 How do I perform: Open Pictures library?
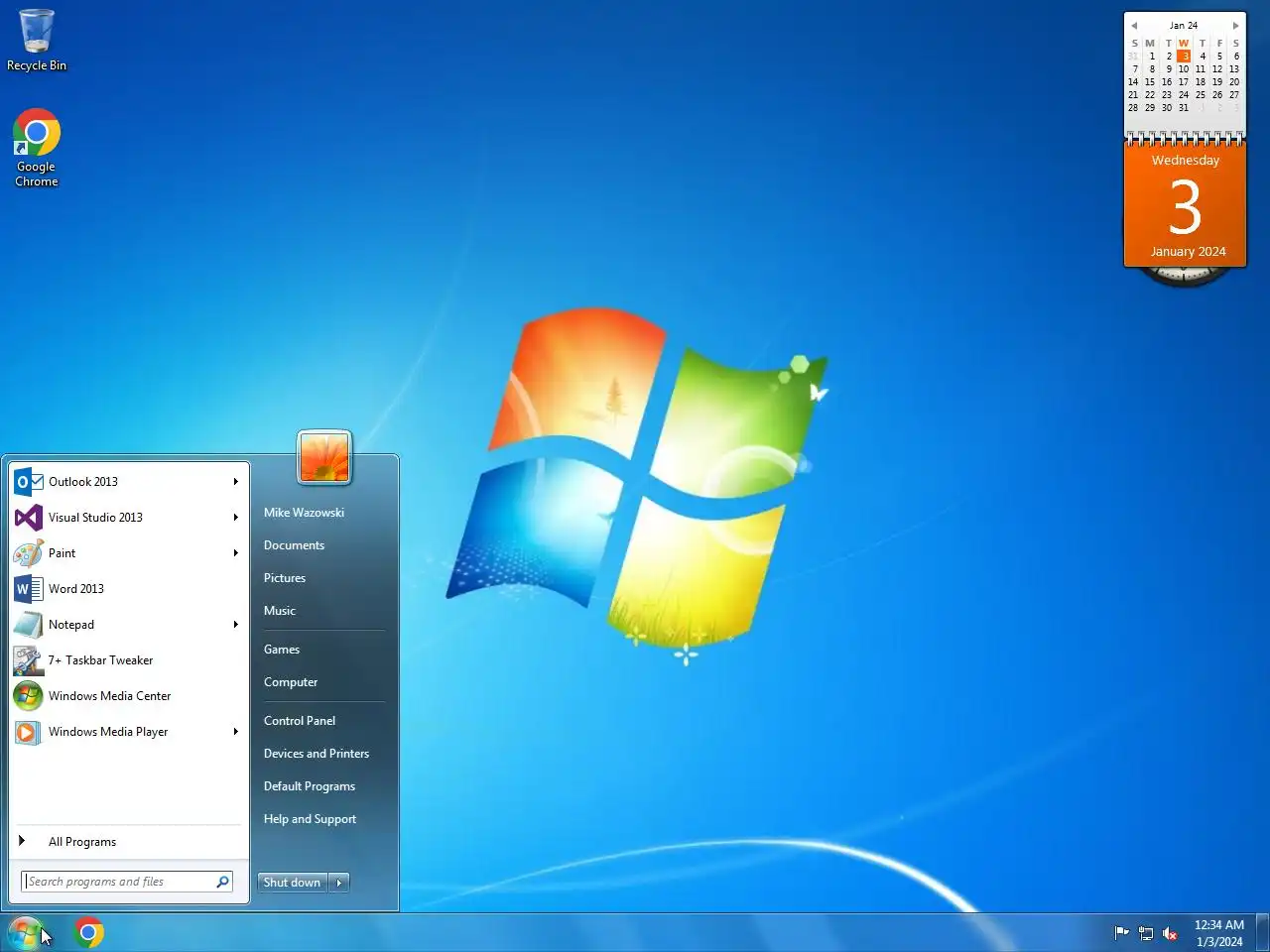285,578
